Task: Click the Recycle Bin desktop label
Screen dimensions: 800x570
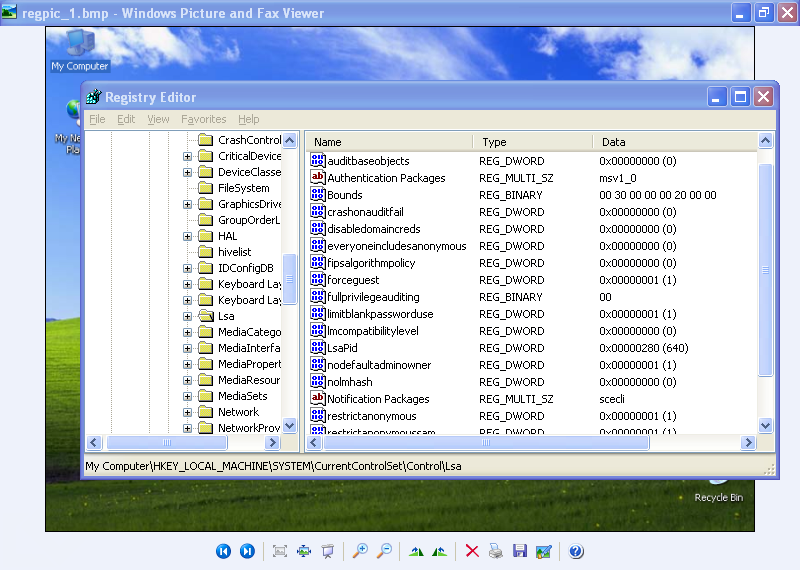Action: [x=718, y=498]
